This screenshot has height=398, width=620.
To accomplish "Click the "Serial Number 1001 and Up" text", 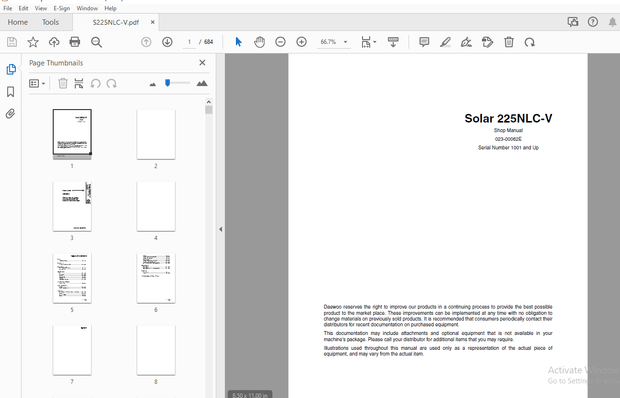I will coord(508,147).
